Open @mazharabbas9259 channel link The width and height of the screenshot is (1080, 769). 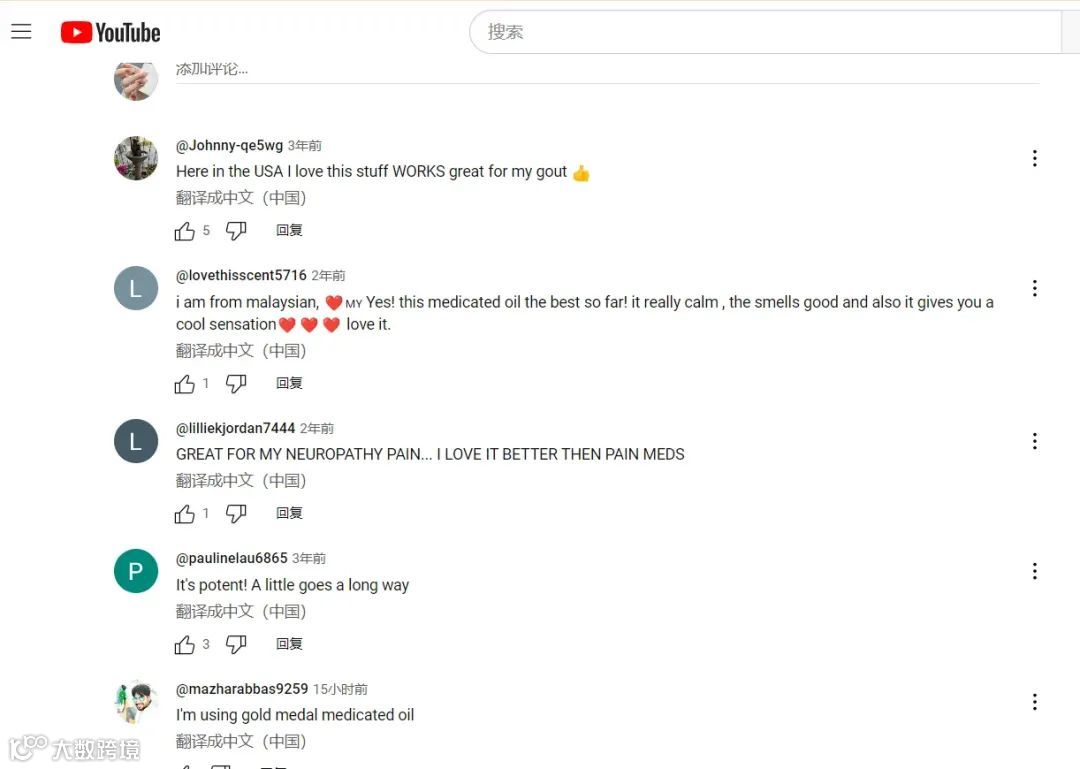(242, 689)
